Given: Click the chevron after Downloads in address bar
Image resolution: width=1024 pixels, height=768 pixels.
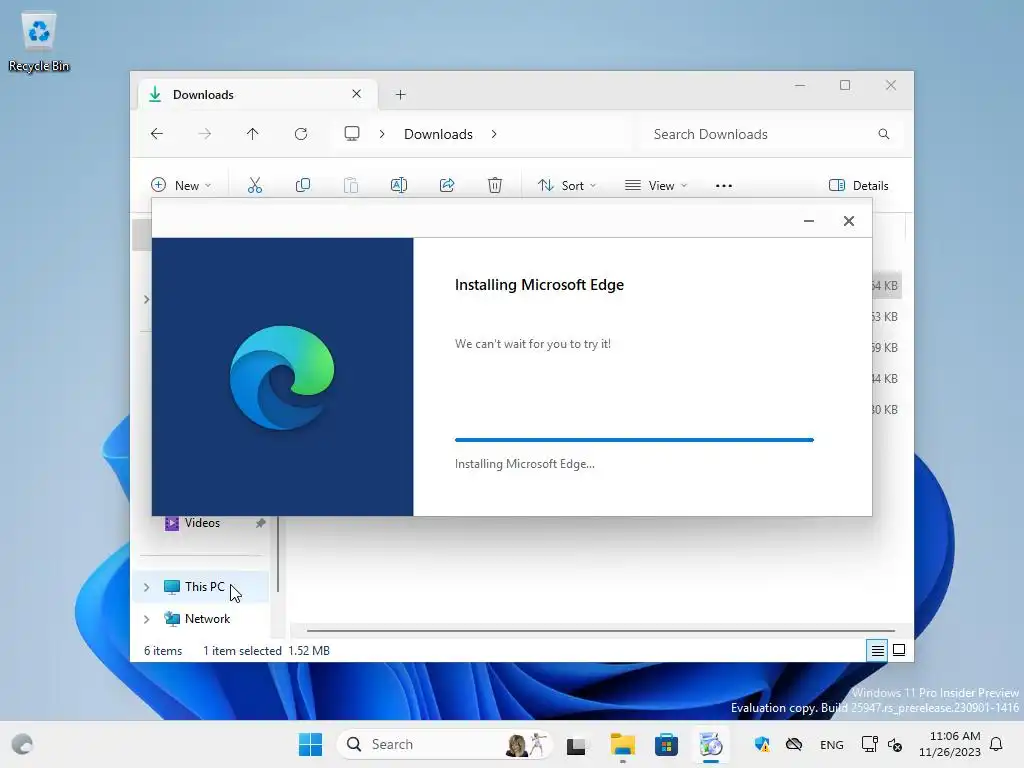Looking at the screenshot, I should [x=494, y=134].
